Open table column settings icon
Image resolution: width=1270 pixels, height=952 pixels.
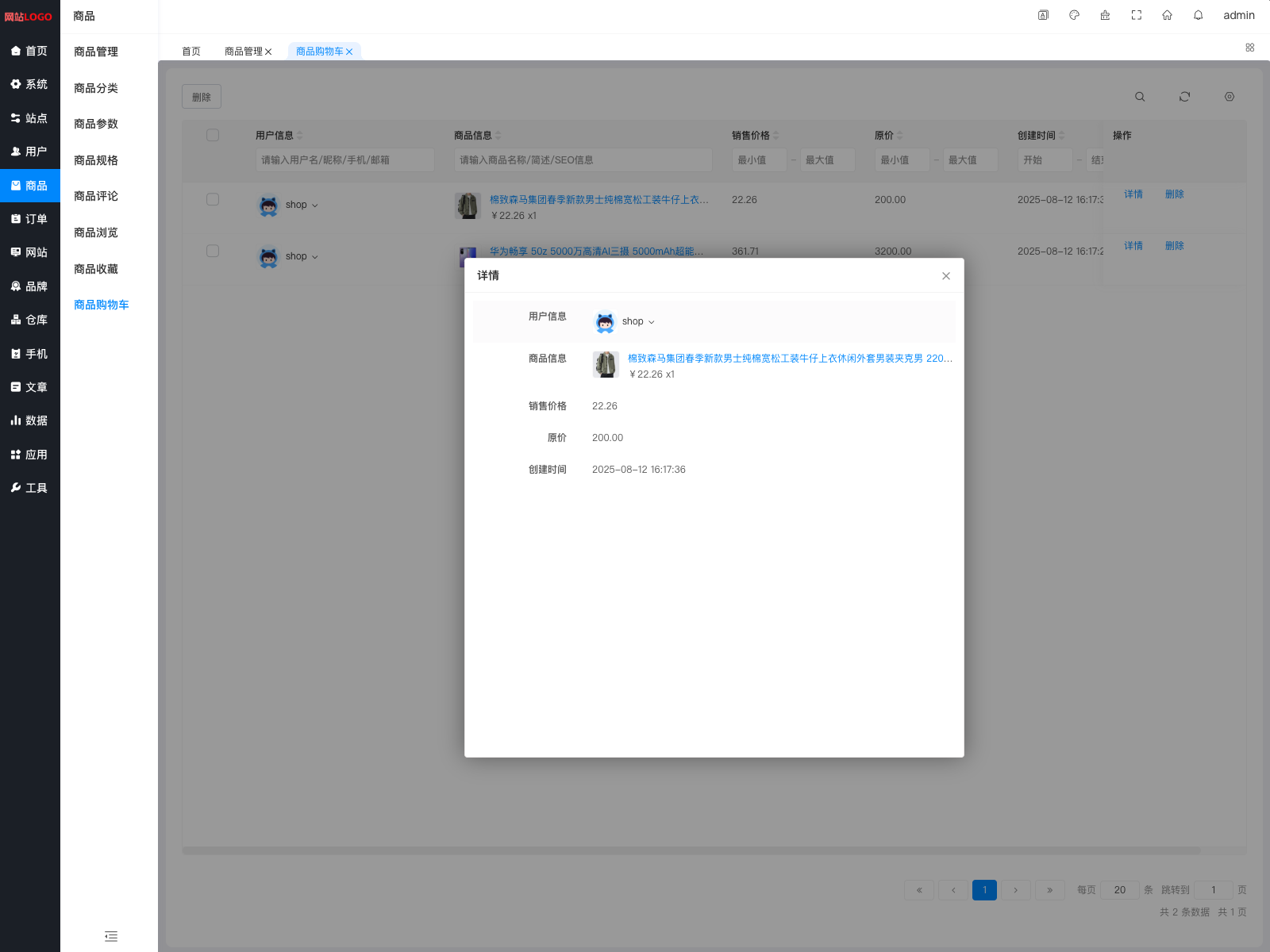click(x=1229, y=97)
